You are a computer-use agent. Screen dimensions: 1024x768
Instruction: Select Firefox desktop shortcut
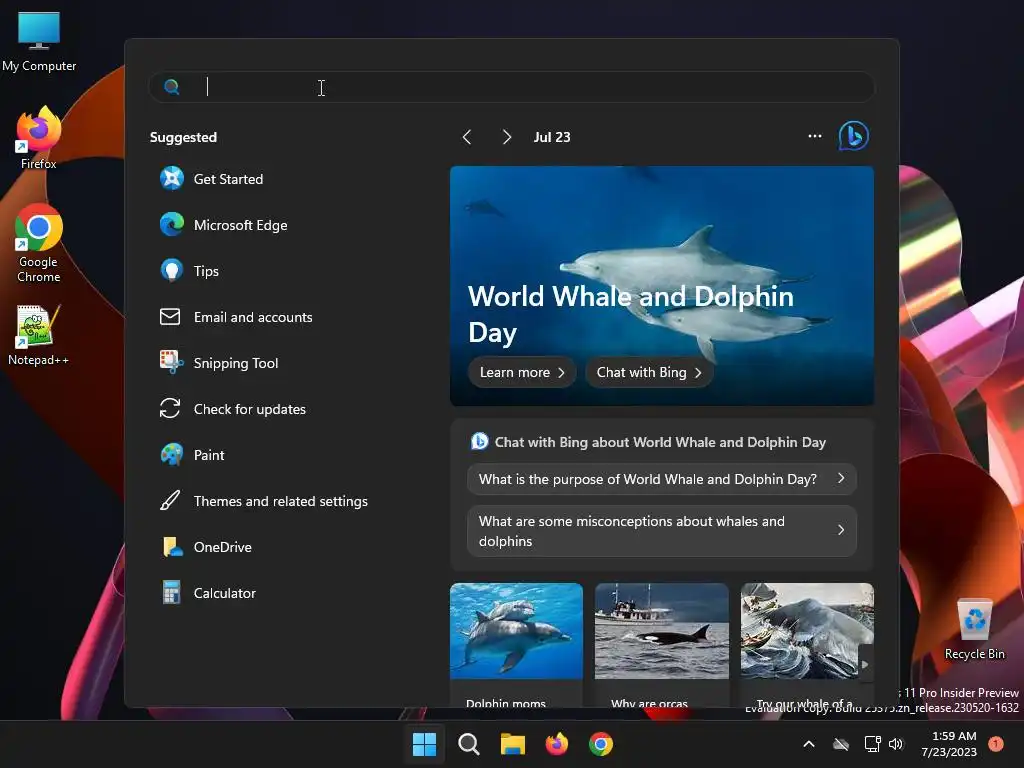click(39, 138)
